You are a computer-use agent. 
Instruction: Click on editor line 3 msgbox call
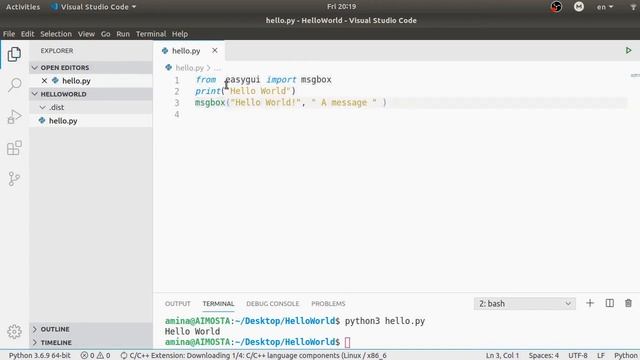pyautogui.click(x=291, y=102)
